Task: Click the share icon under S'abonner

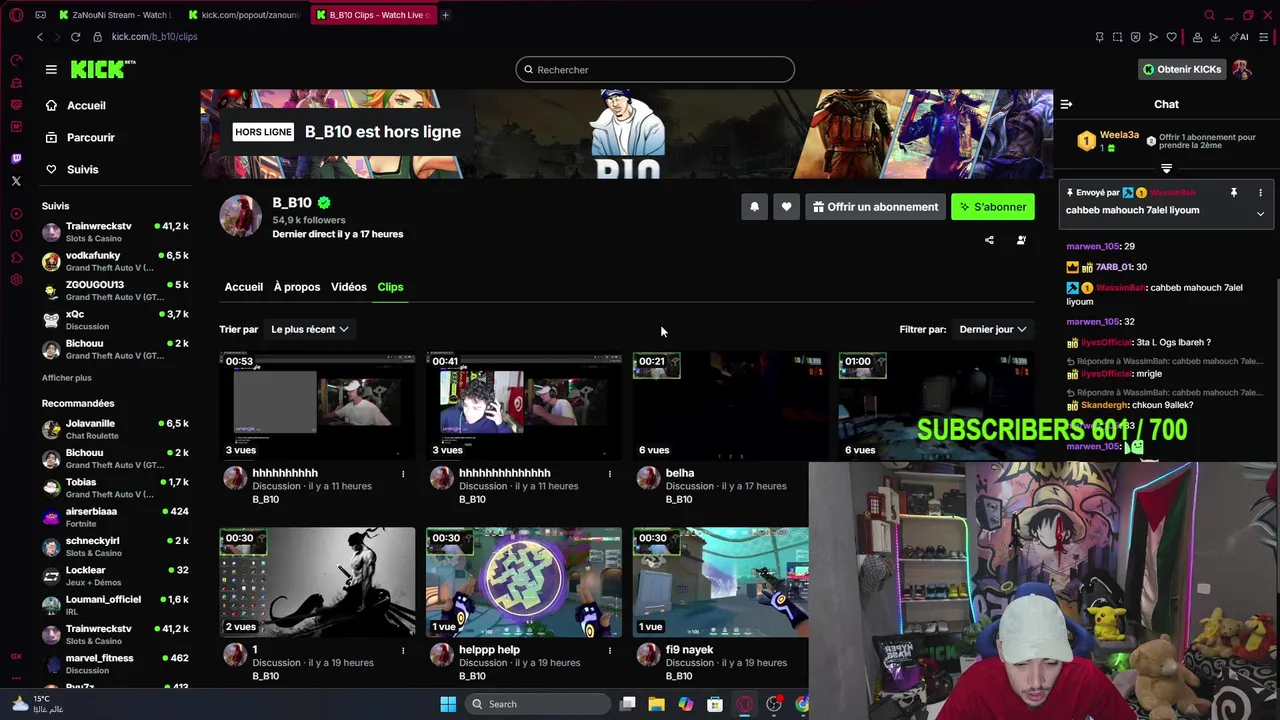Action: (x=989, y=240)
